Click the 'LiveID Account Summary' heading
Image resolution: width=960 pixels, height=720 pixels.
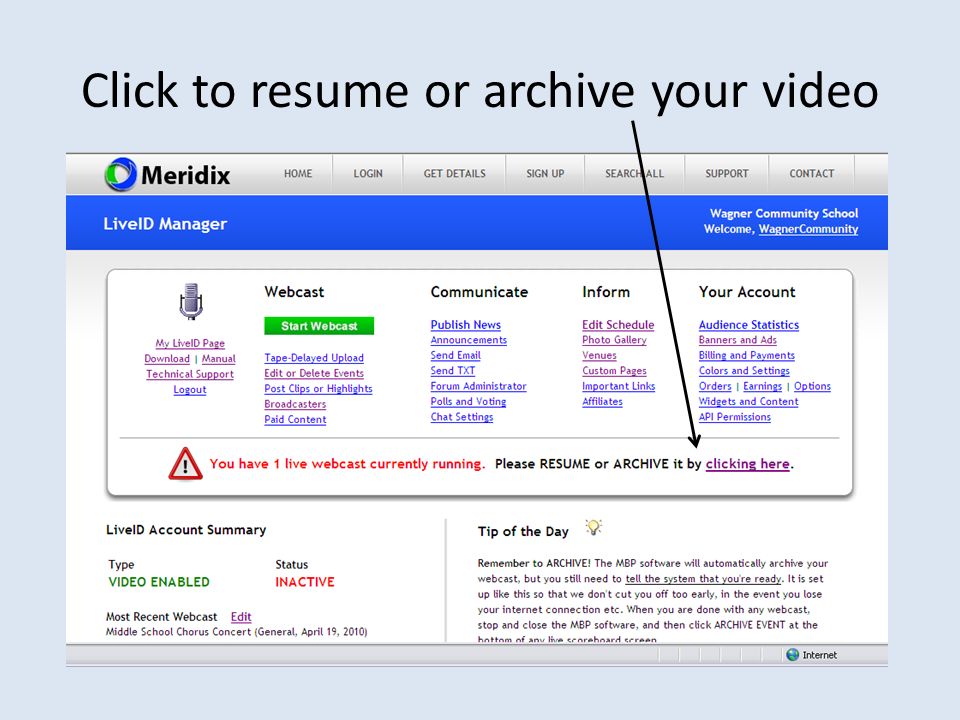[186, 530]
